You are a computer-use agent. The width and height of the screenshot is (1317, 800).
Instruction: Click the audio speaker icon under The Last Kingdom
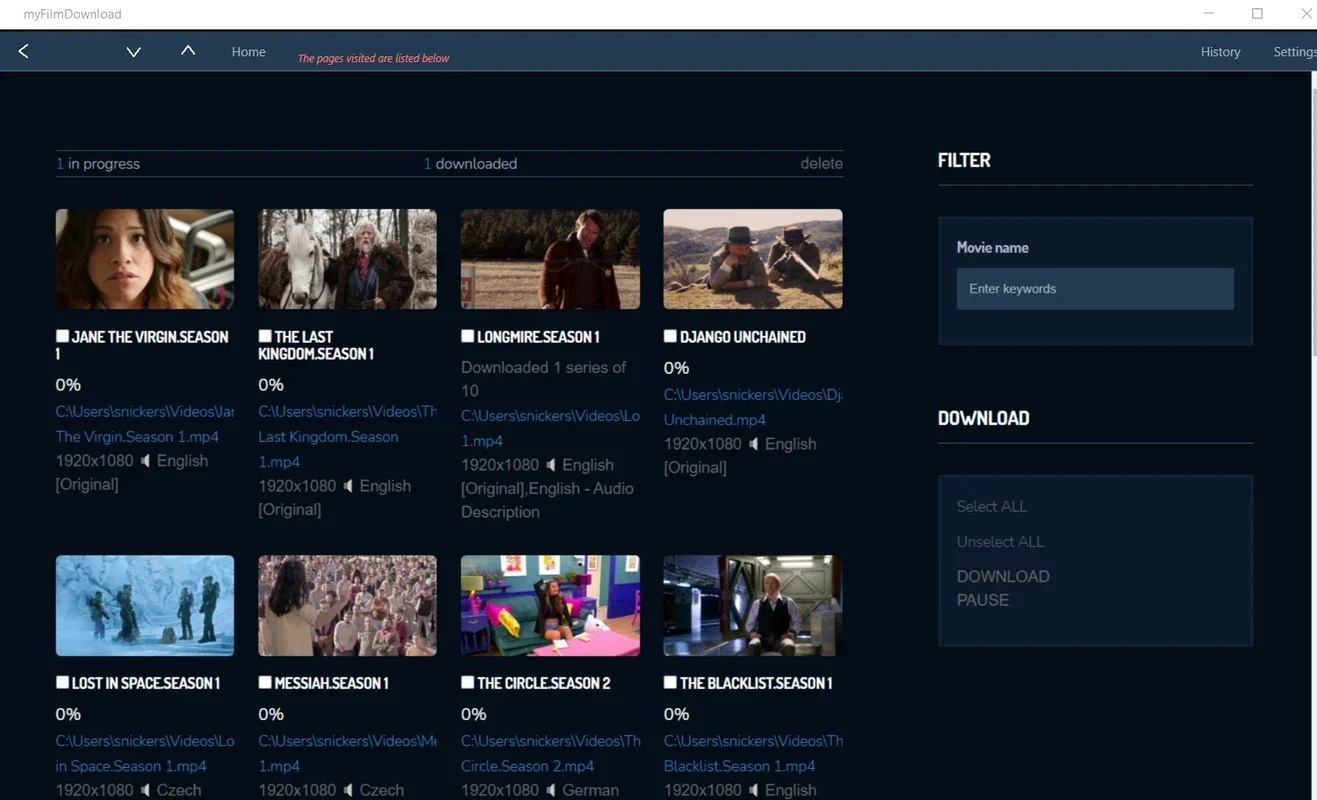[x=348, y=486]
